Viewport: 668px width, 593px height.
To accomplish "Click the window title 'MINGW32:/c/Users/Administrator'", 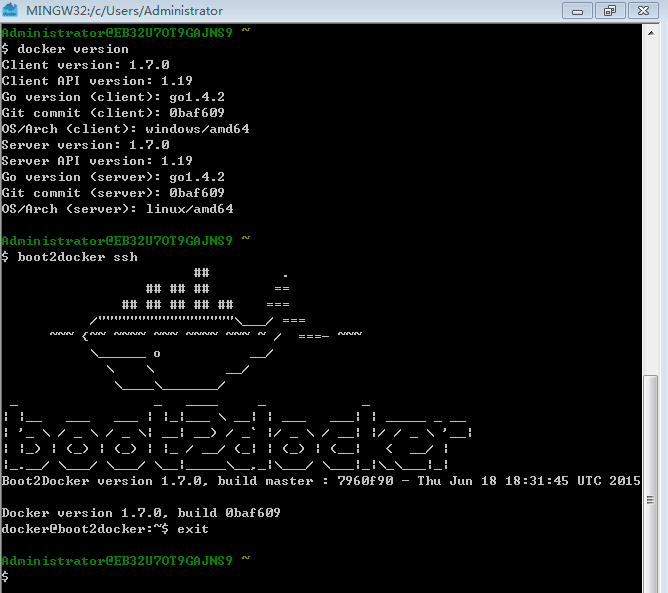I will (x=124, y=11).
